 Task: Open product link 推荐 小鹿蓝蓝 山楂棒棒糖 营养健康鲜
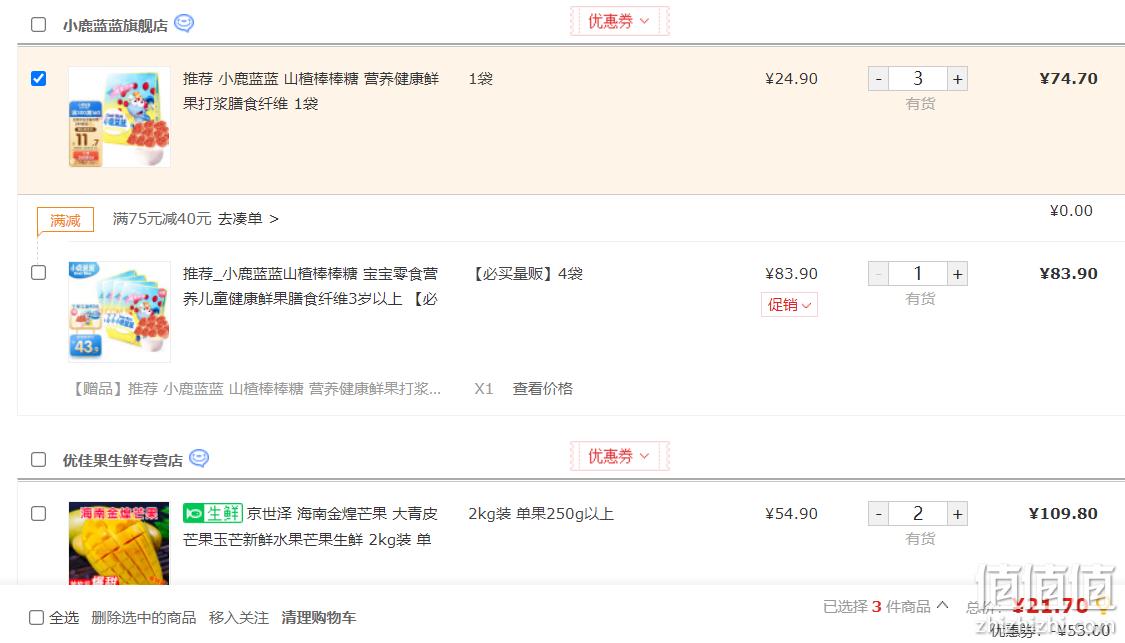click(311, 90)
